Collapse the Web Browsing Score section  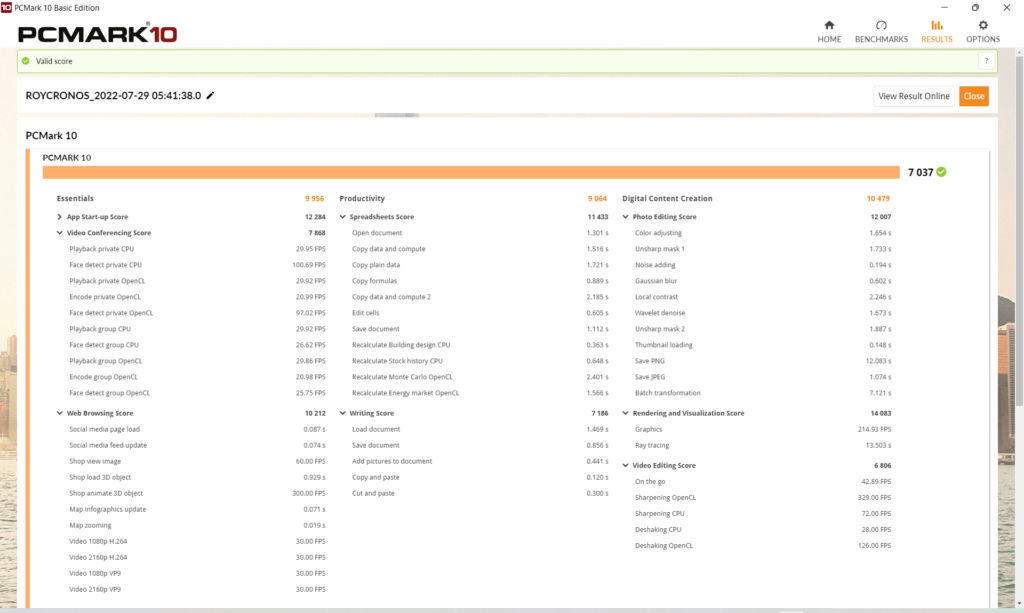pyautogui.click(x=59, y=413)
